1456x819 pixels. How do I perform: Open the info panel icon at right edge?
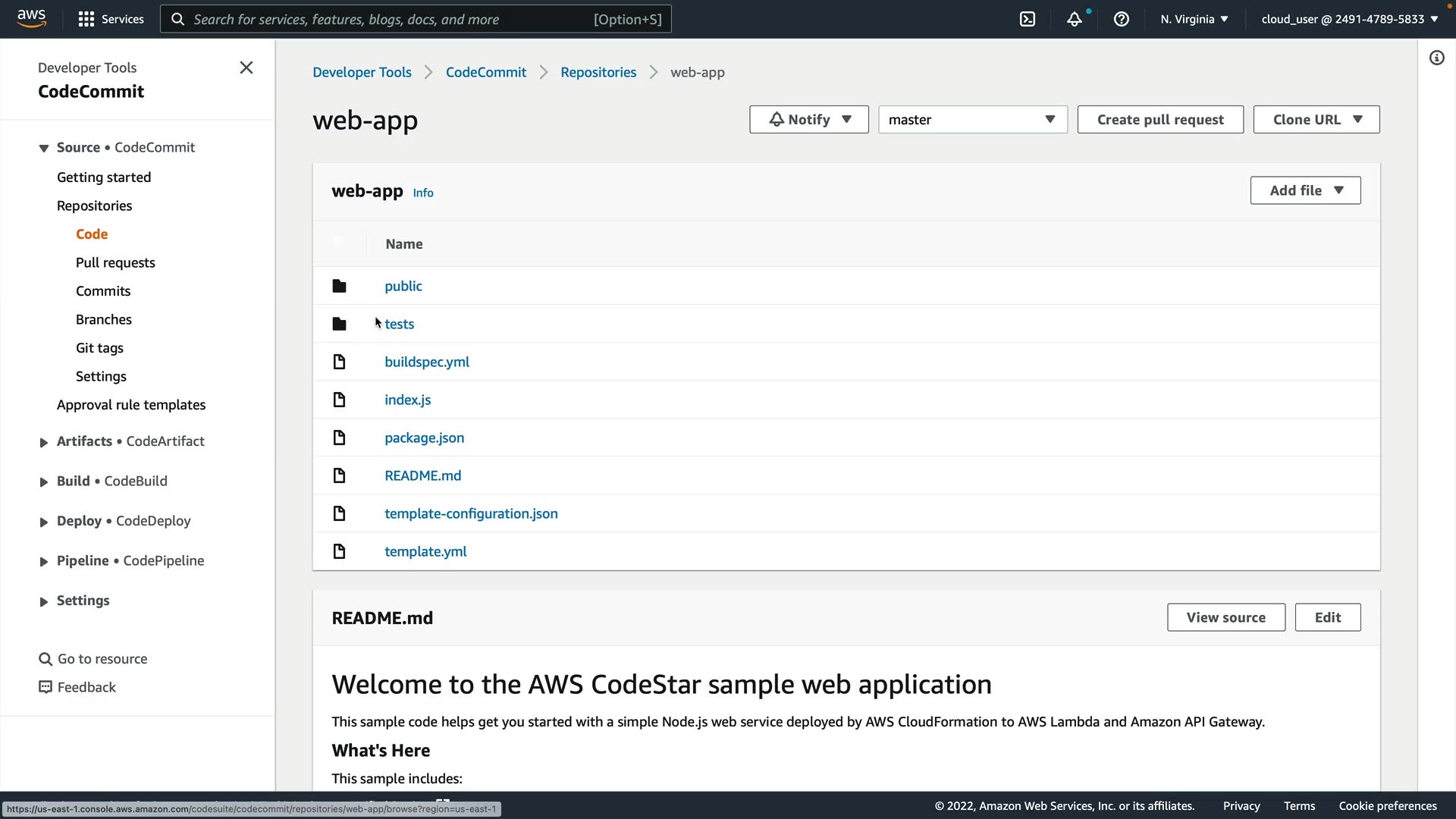pos(1436,58)
